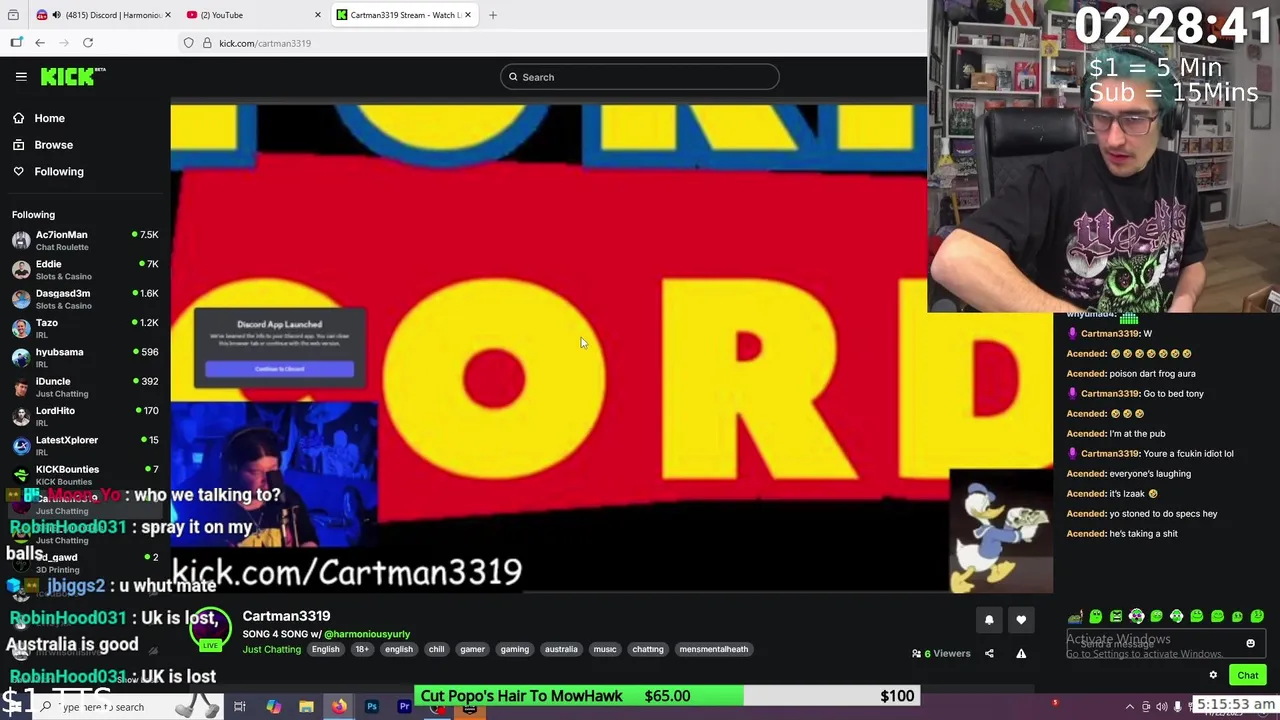Click Continue in Discord App Launched popup
This screenshot has width=1280, height=720.
[x=279, y=370]
